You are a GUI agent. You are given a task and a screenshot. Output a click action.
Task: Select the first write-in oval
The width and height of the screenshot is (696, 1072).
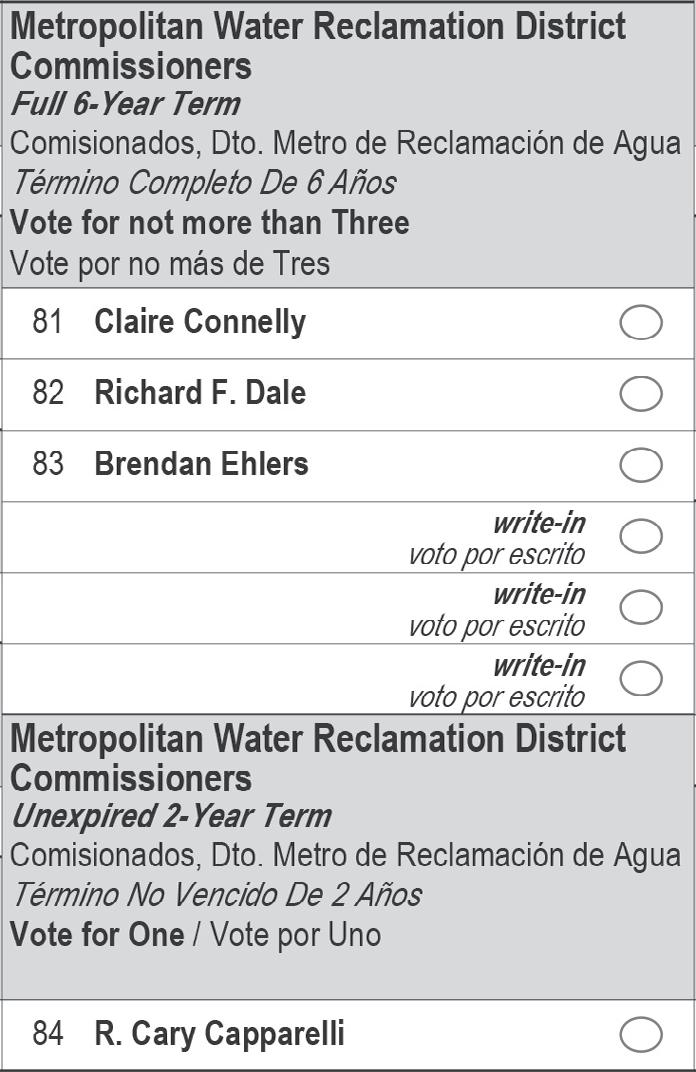(x=641, y=536)
